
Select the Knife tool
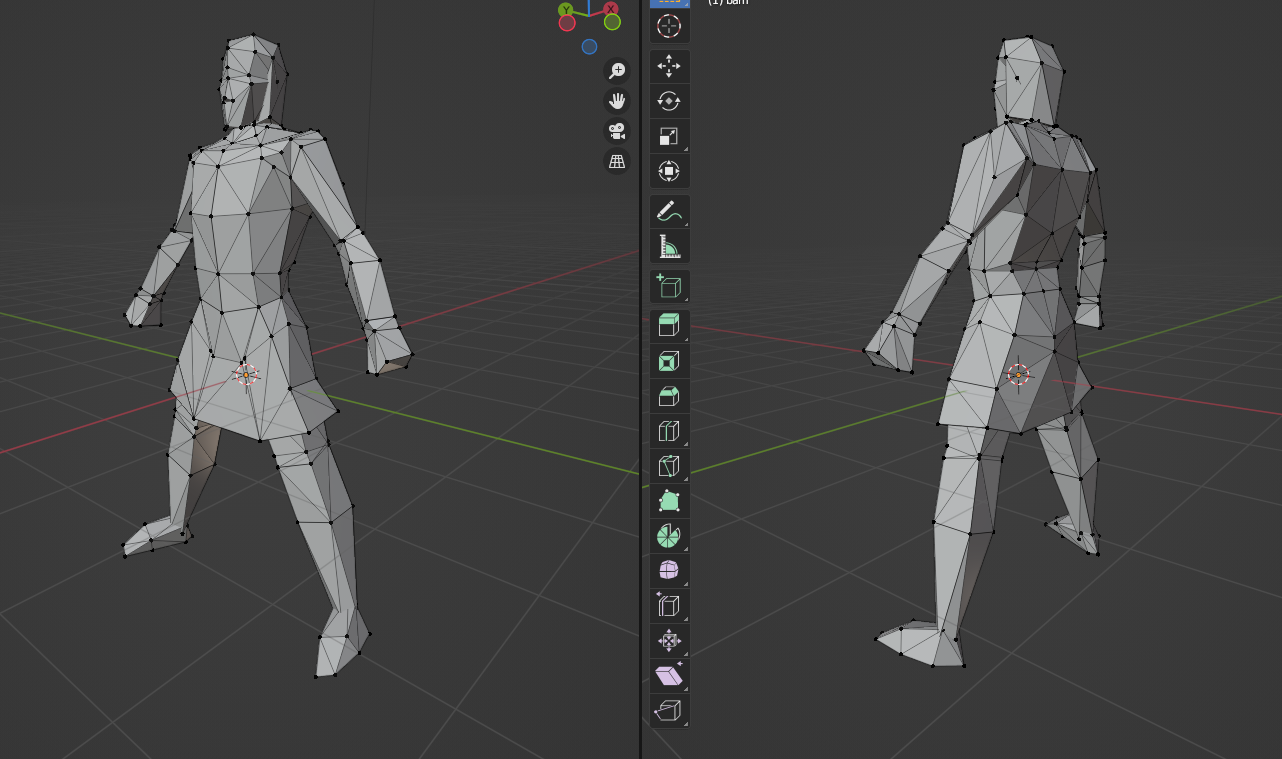click(669, 467)
